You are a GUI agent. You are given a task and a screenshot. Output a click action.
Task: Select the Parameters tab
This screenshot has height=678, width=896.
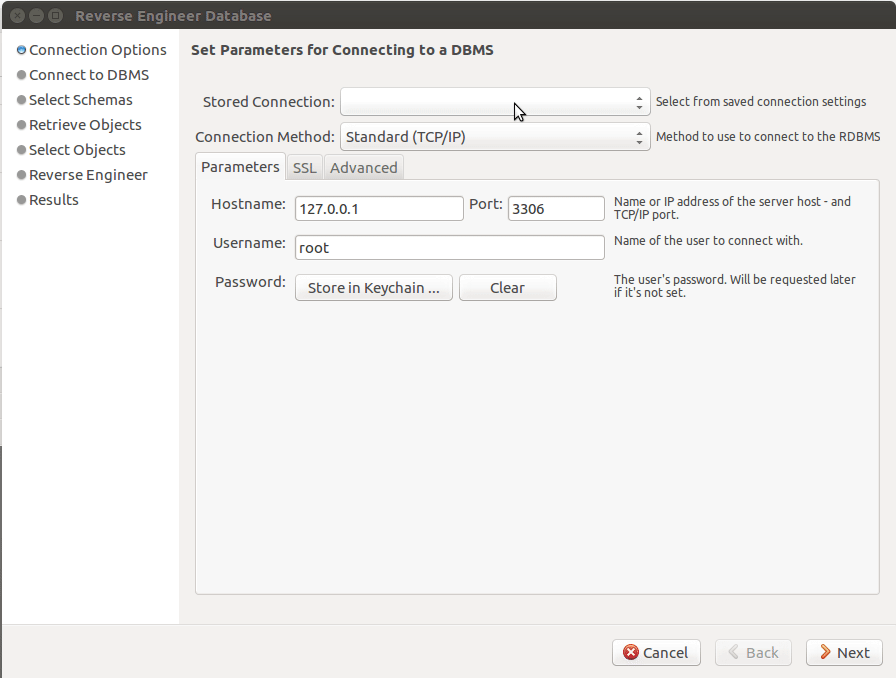click(x=240, y=167)
